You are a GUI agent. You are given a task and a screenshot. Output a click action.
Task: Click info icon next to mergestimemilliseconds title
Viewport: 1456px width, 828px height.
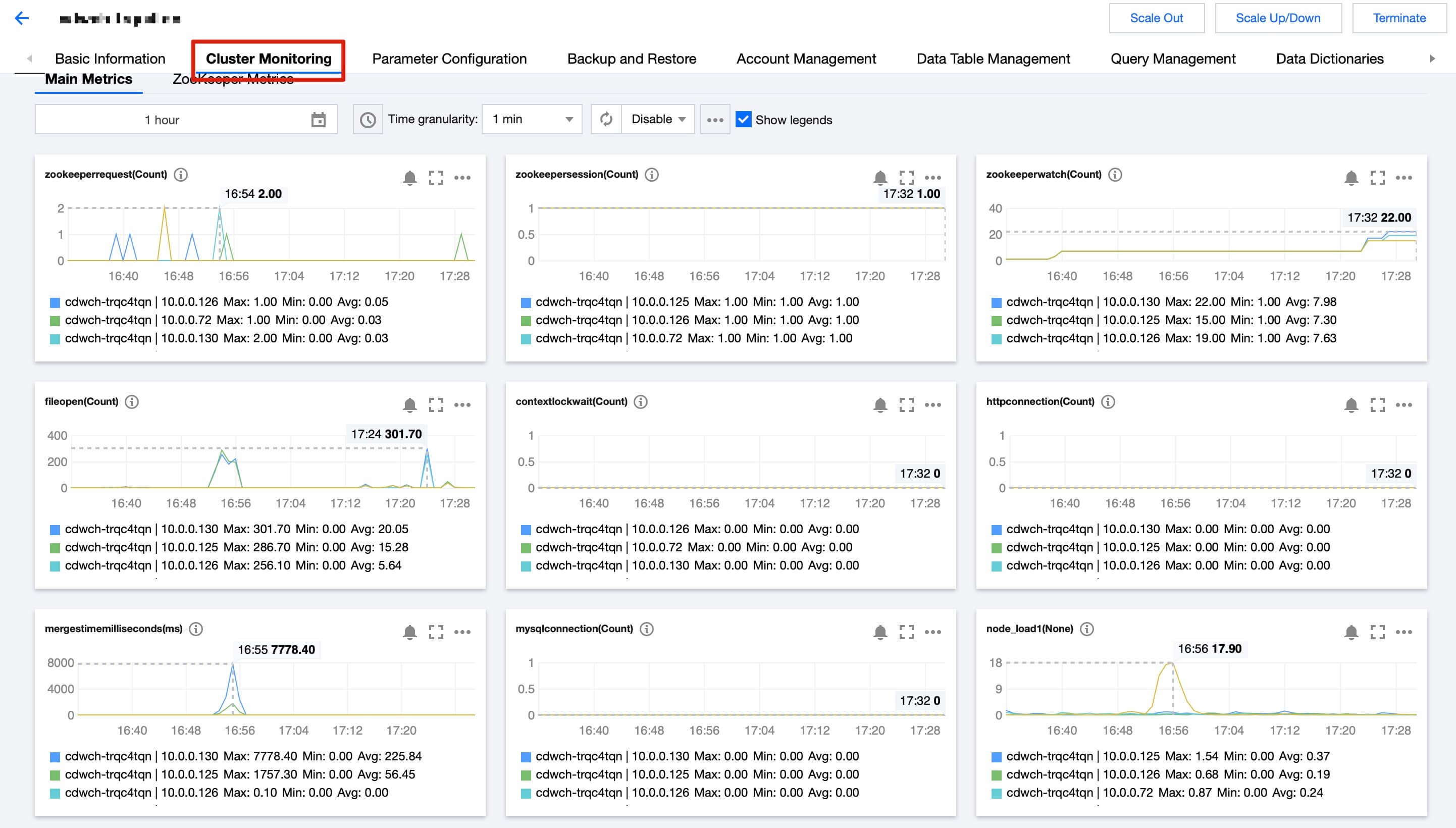[x=195, y=629]
